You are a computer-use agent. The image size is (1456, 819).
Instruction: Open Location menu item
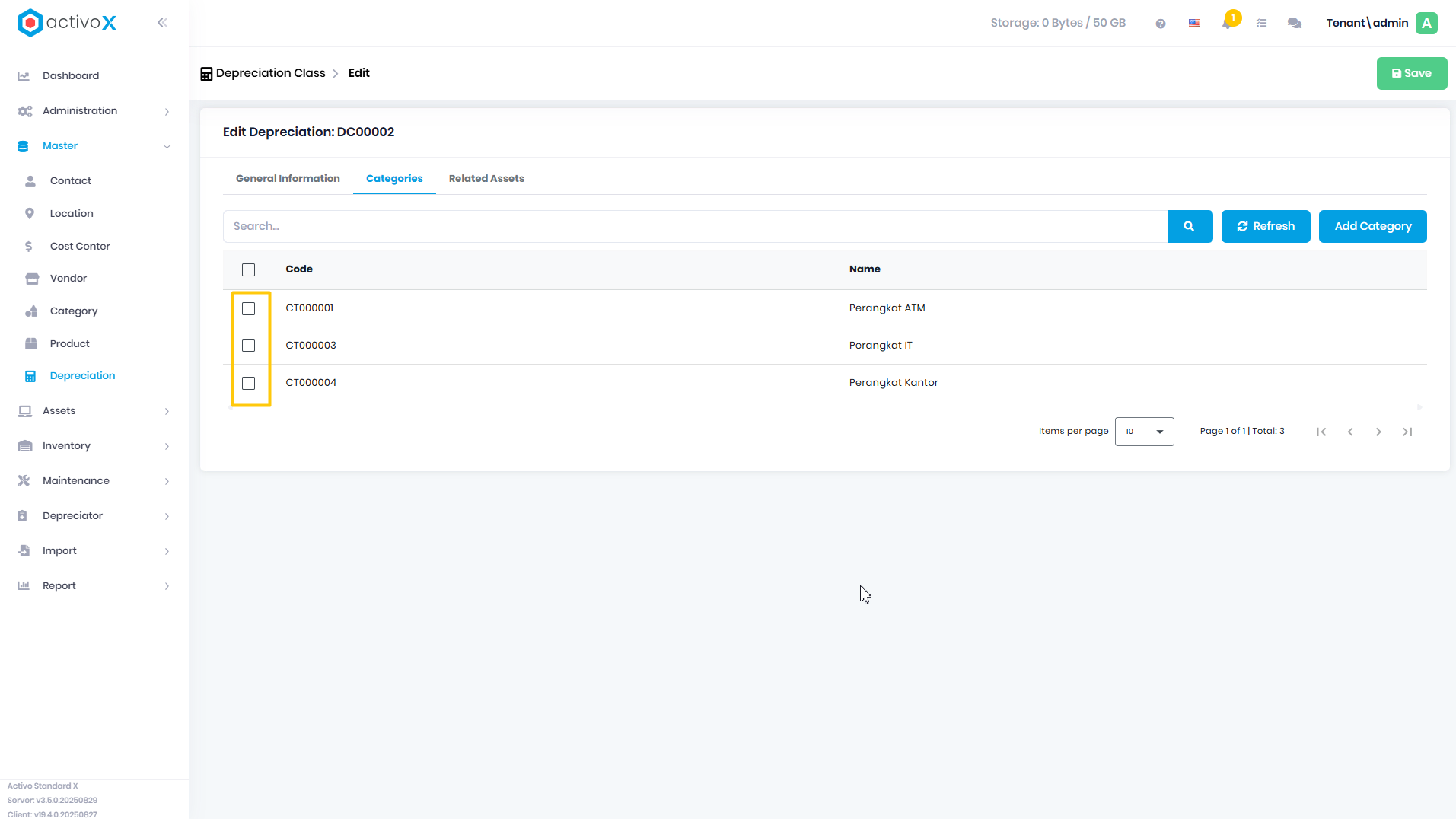pyautogui.click(x=72, y=214)
